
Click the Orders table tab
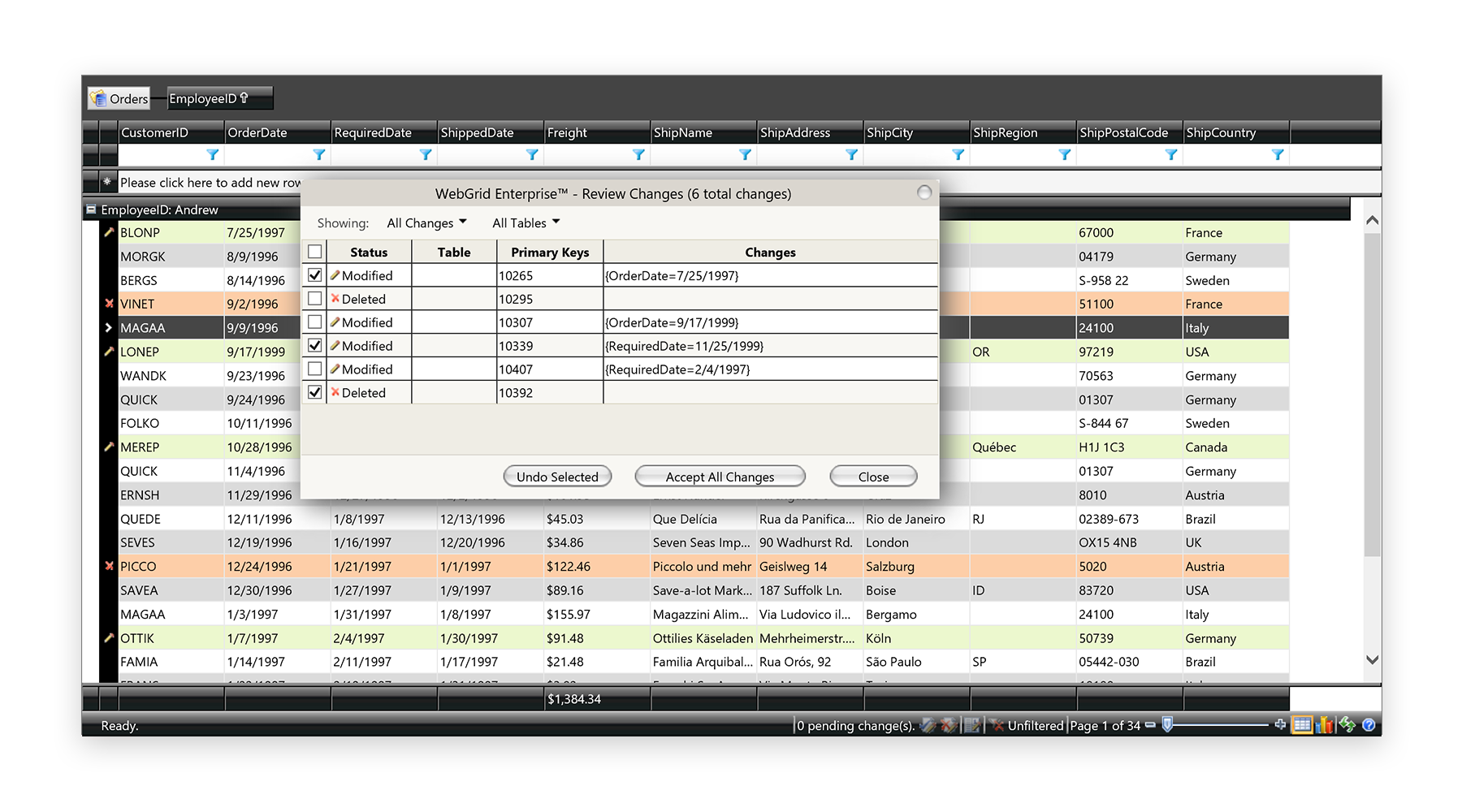(x=119, y=98)
